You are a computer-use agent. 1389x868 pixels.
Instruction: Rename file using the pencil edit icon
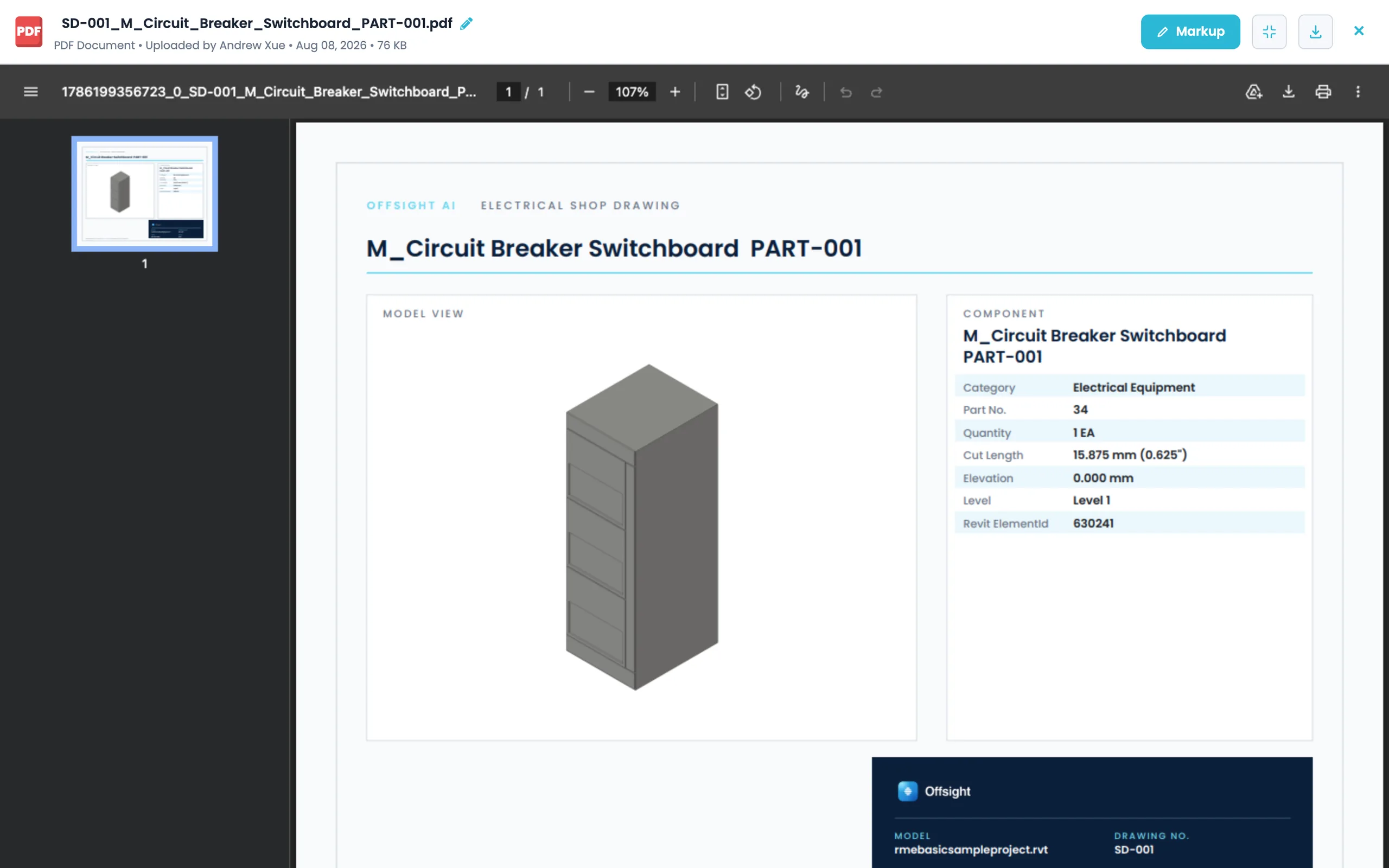click(467, 23)
